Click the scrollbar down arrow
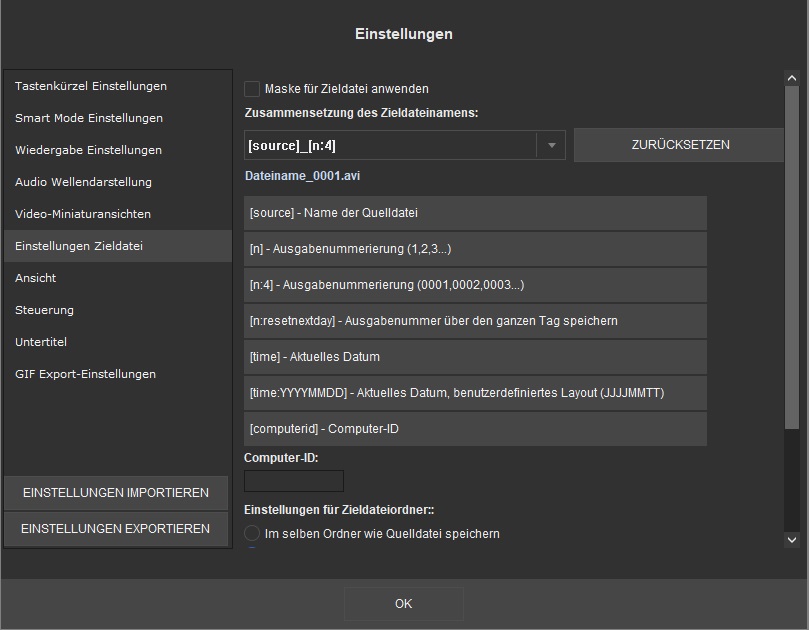Screen dimensions: 809x630 tap(792, 539)
